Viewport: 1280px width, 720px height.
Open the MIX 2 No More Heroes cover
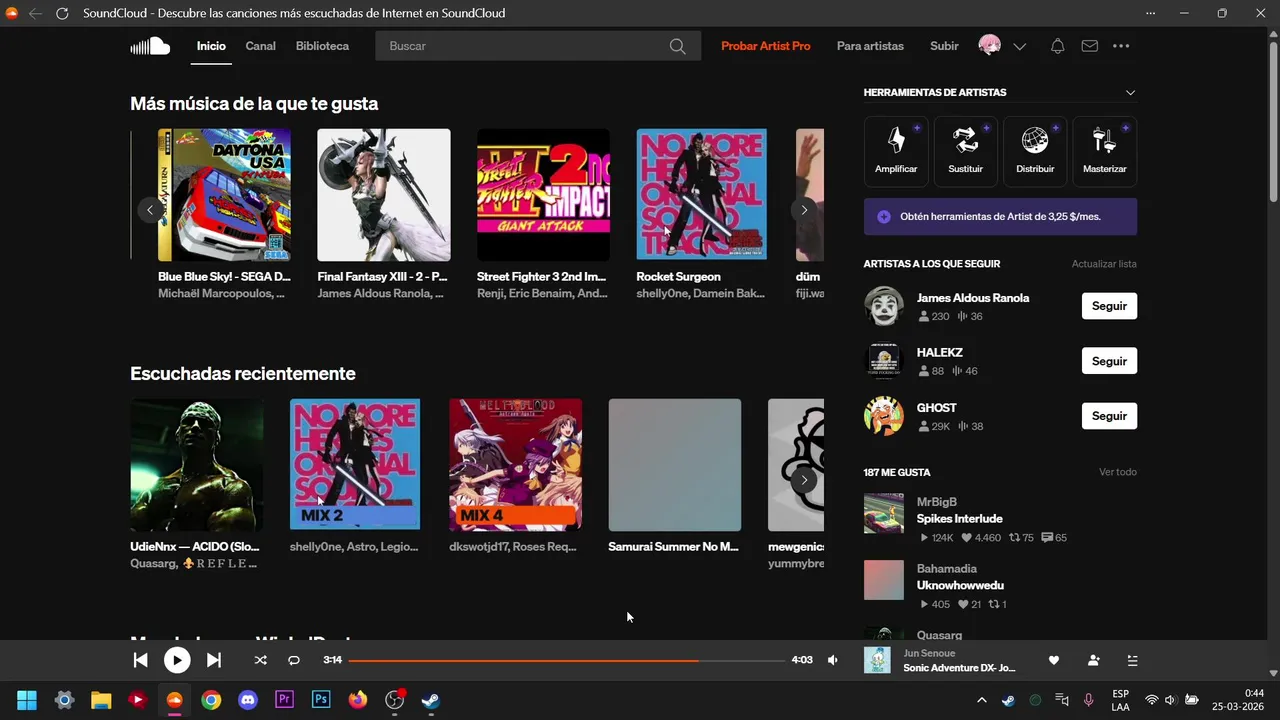tap(356, 465)
